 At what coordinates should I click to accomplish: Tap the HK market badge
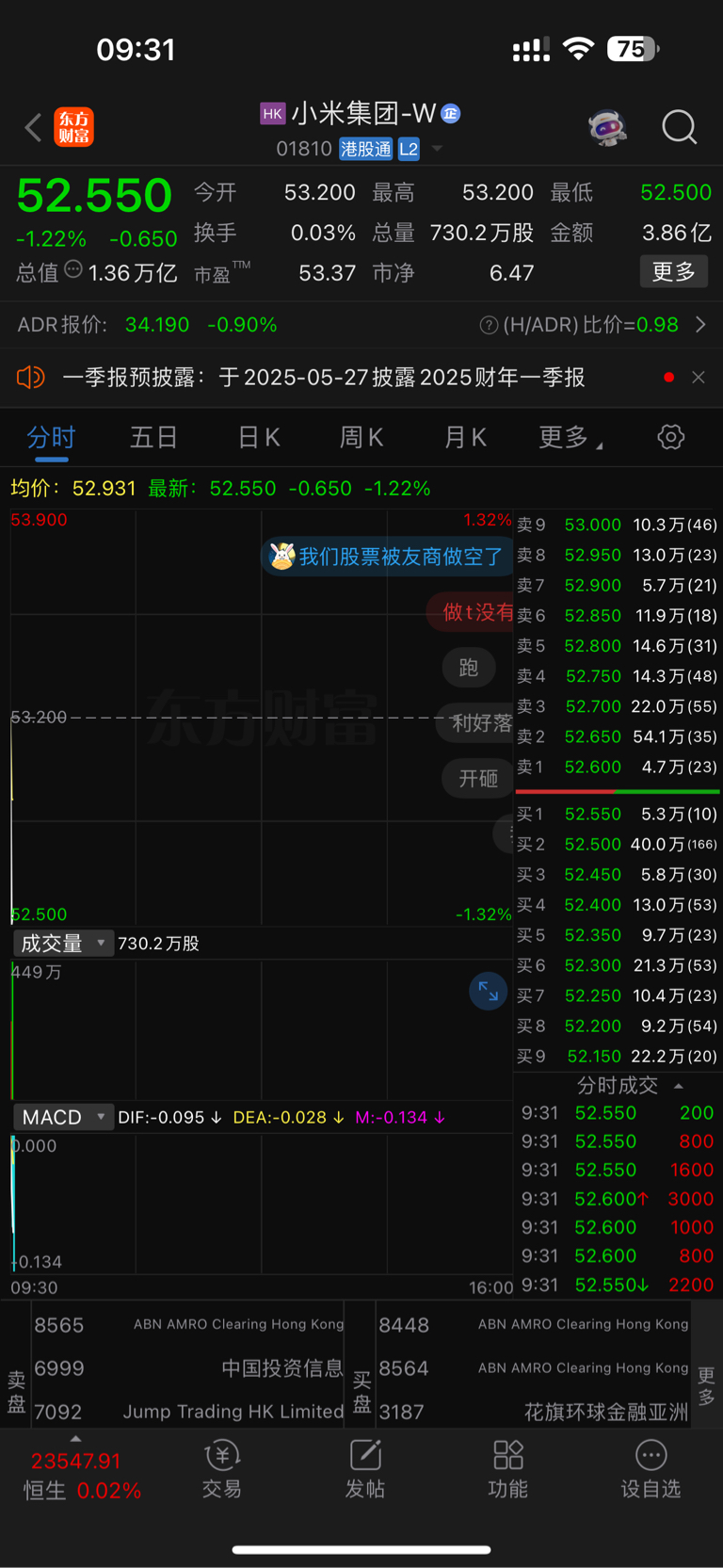click(272, 114)
